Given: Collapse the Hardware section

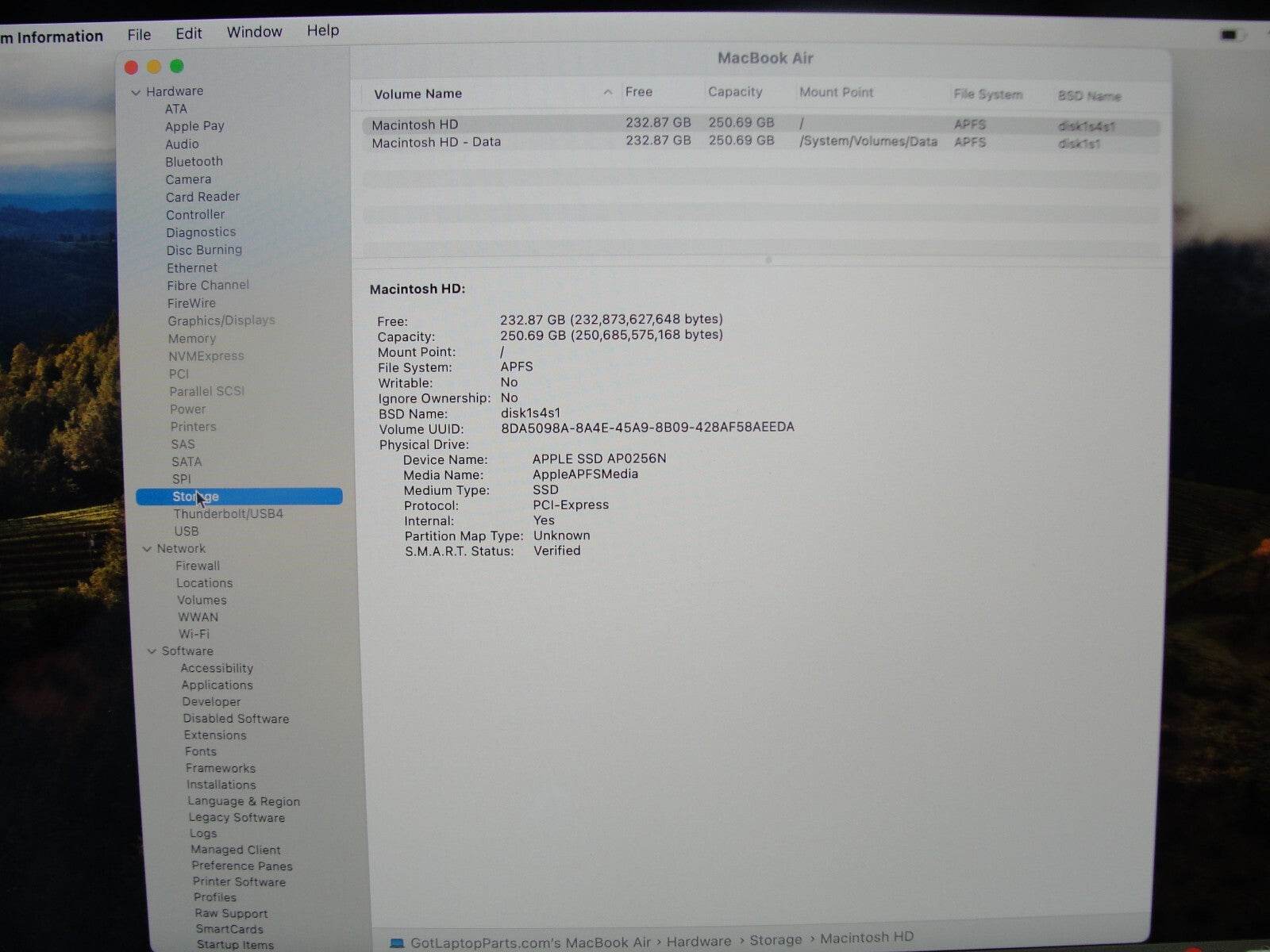Looking at the screenshot, I should [136, 92].
